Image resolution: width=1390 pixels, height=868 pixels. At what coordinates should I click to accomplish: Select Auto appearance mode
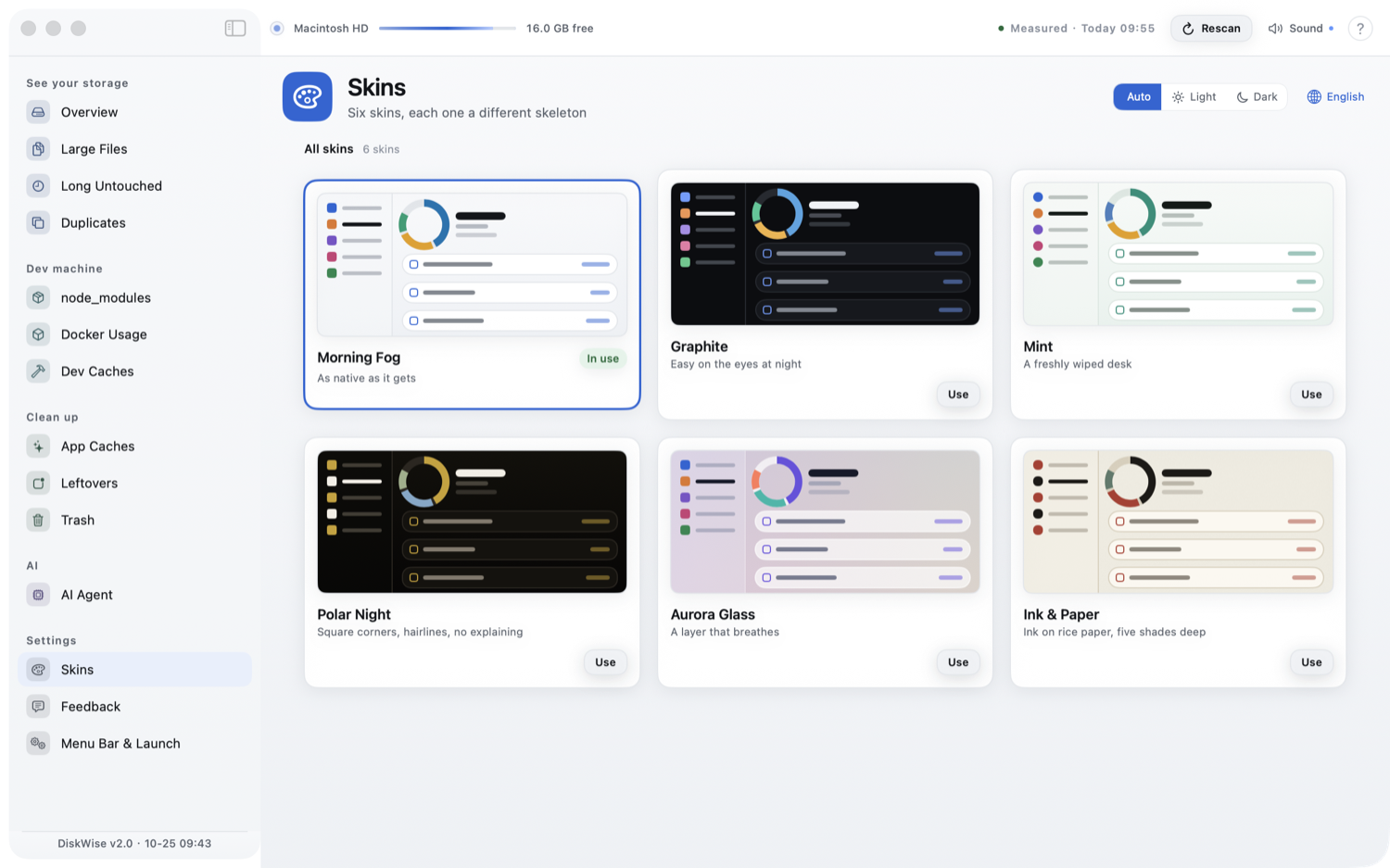point(1138,97)
